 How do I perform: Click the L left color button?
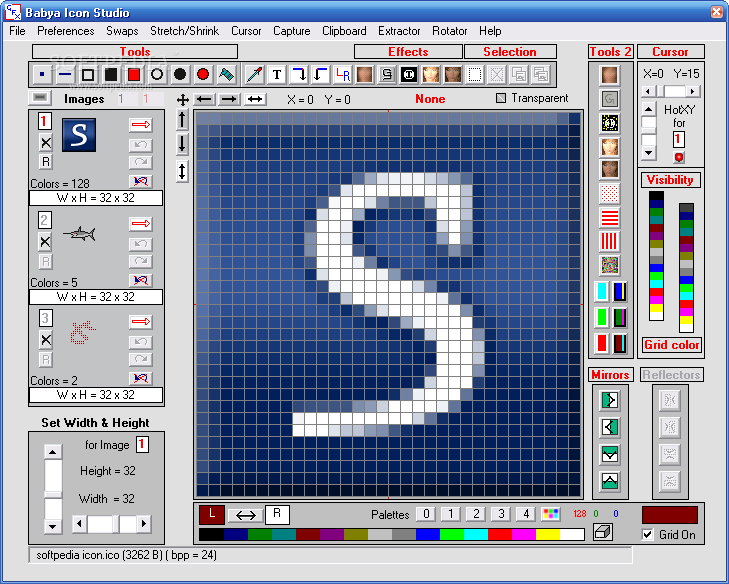tap(212, 515)
